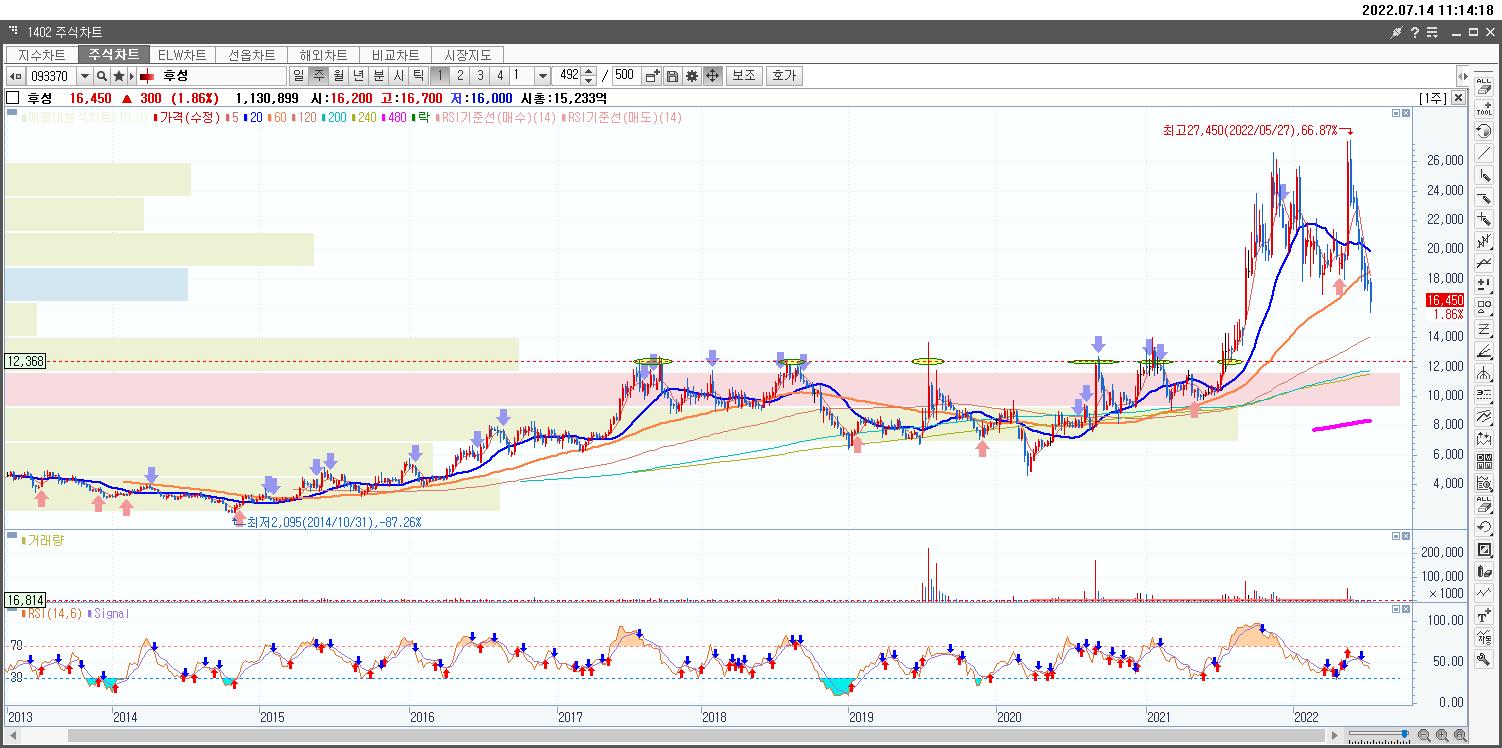Click the 보조 button

click(x=743, y=75)
